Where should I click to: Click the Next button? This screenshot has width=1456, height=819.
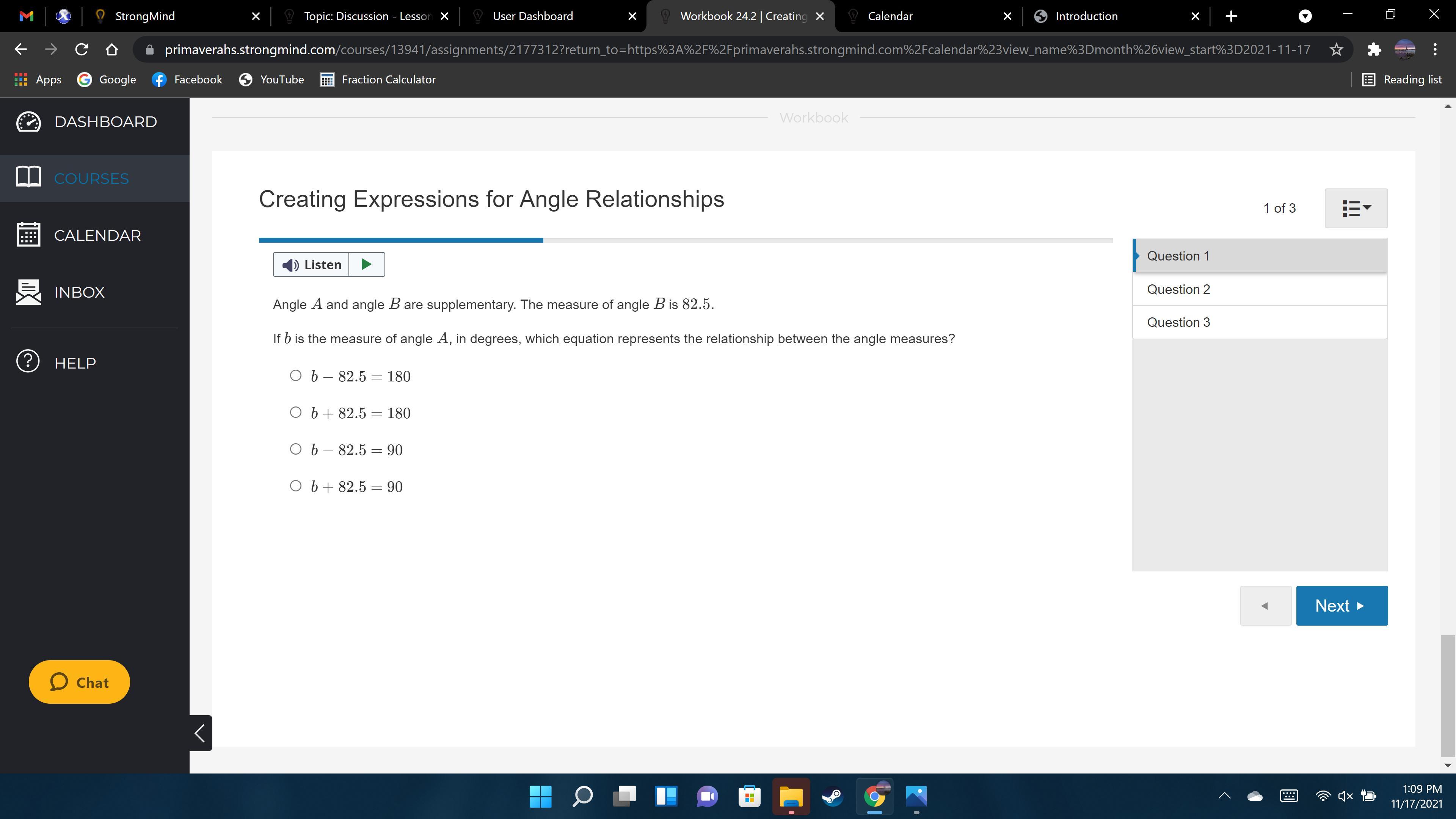(x=1341, y=606)
